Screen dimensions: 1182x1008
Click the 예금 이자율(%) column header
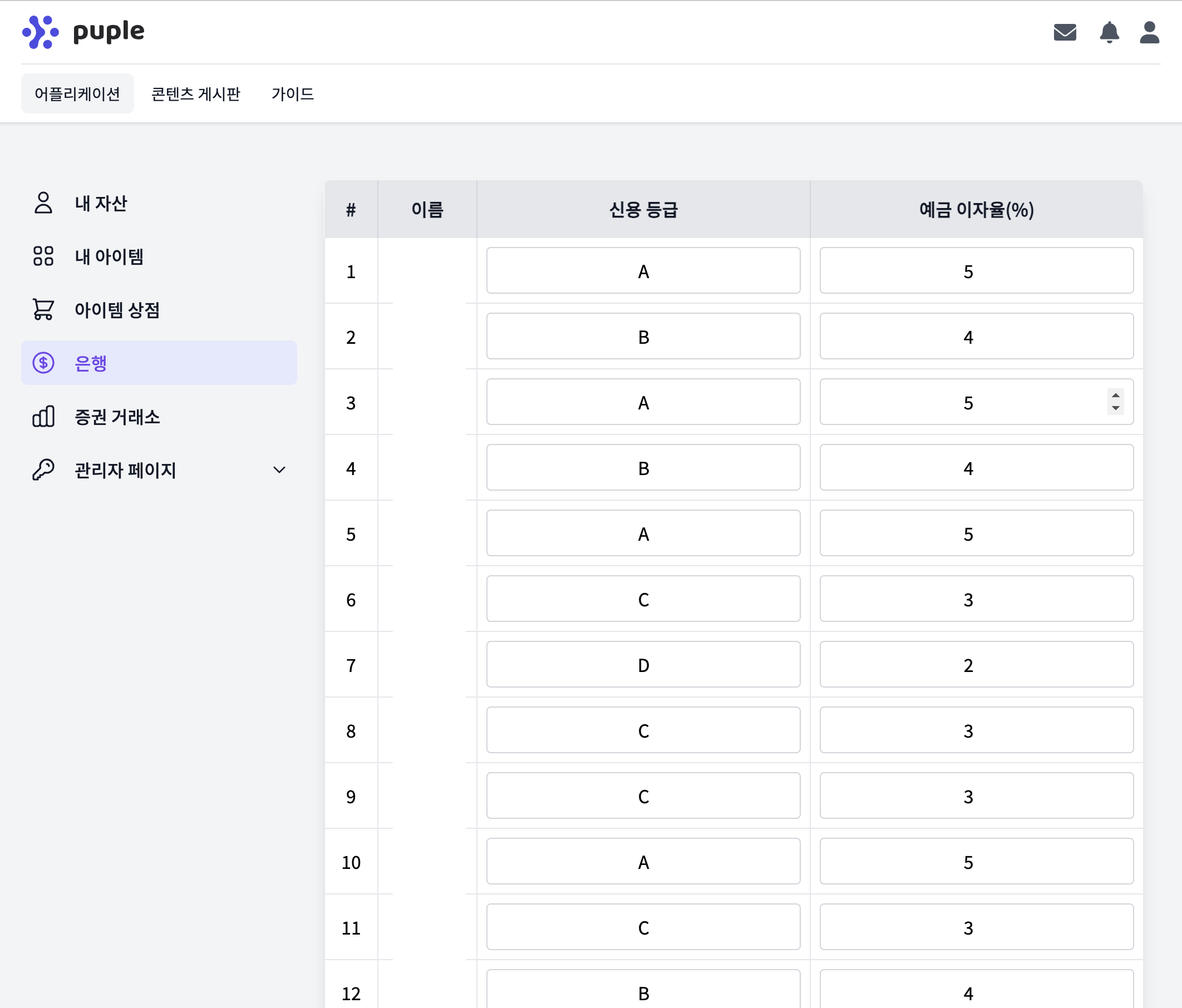(x=976, y=210)
